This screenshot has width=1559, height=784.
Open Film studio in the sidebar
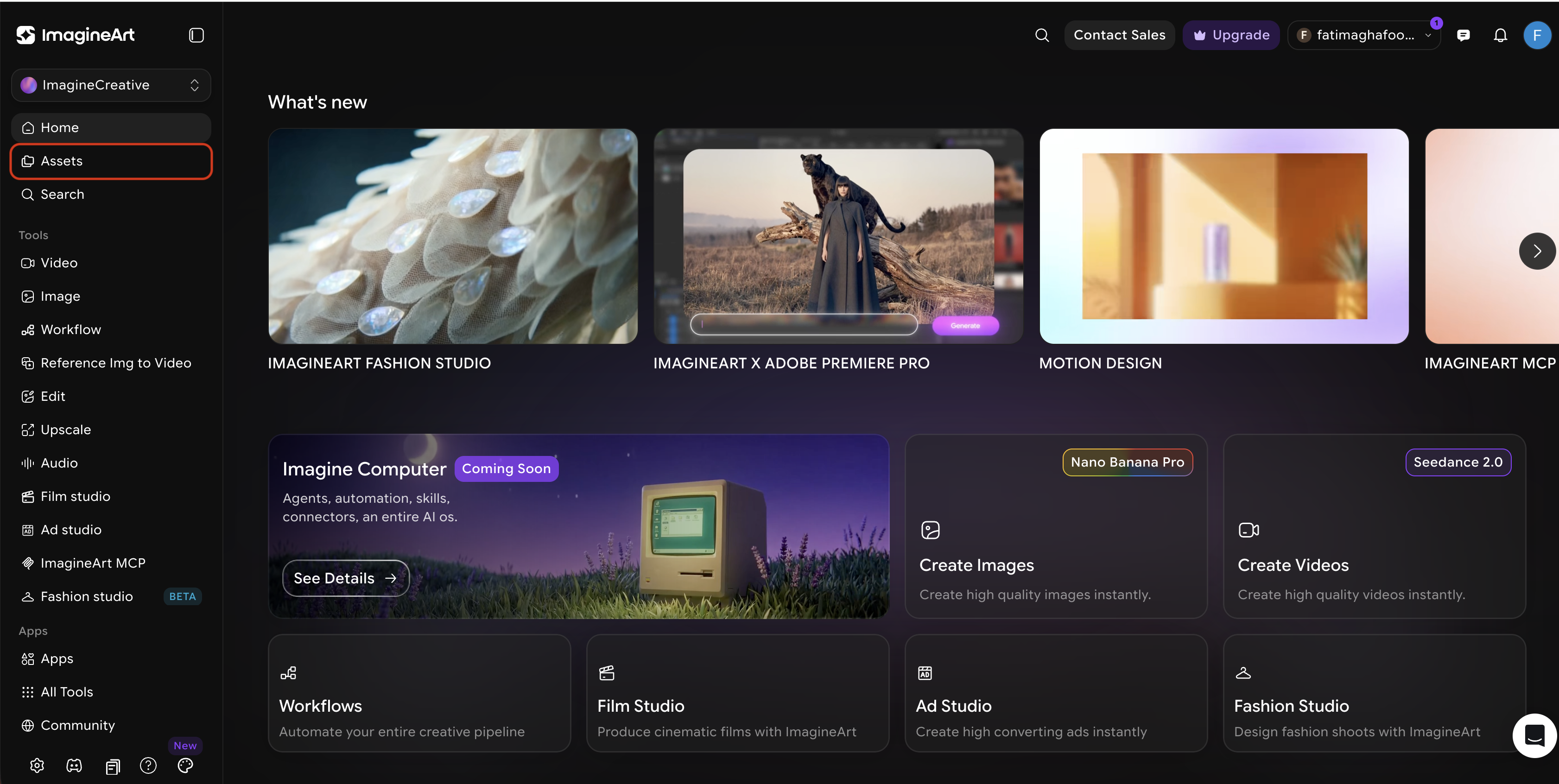[111, 496]
